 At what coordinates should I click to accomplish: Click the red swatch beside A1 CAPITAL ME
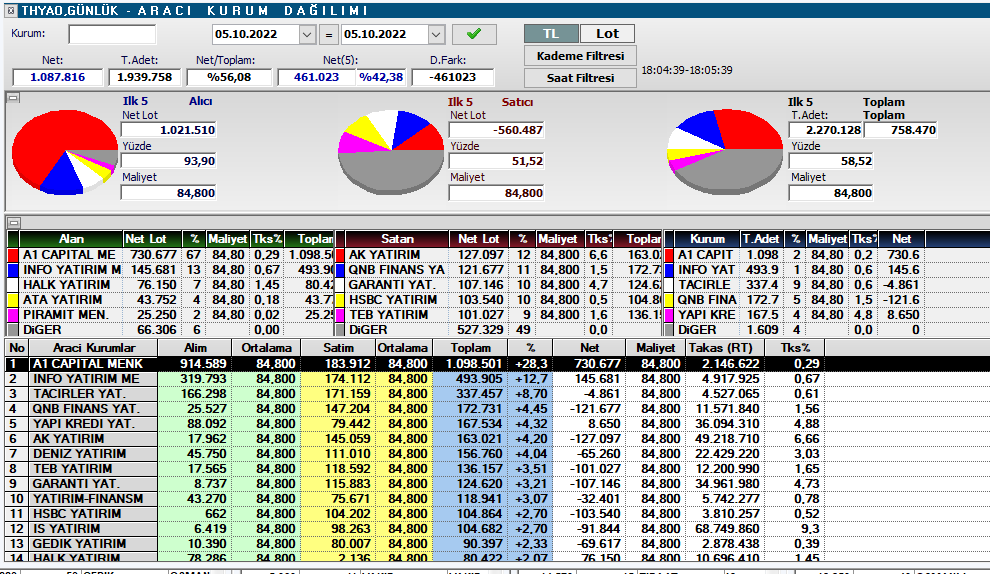(13, 255)
